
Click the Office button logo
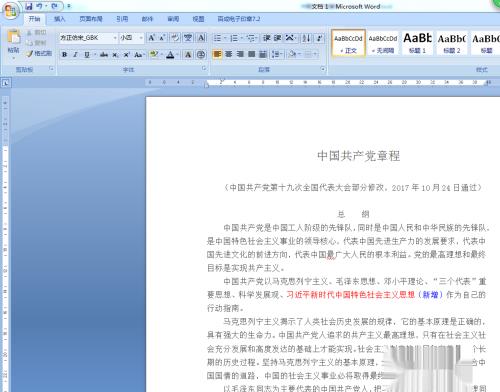10,11
